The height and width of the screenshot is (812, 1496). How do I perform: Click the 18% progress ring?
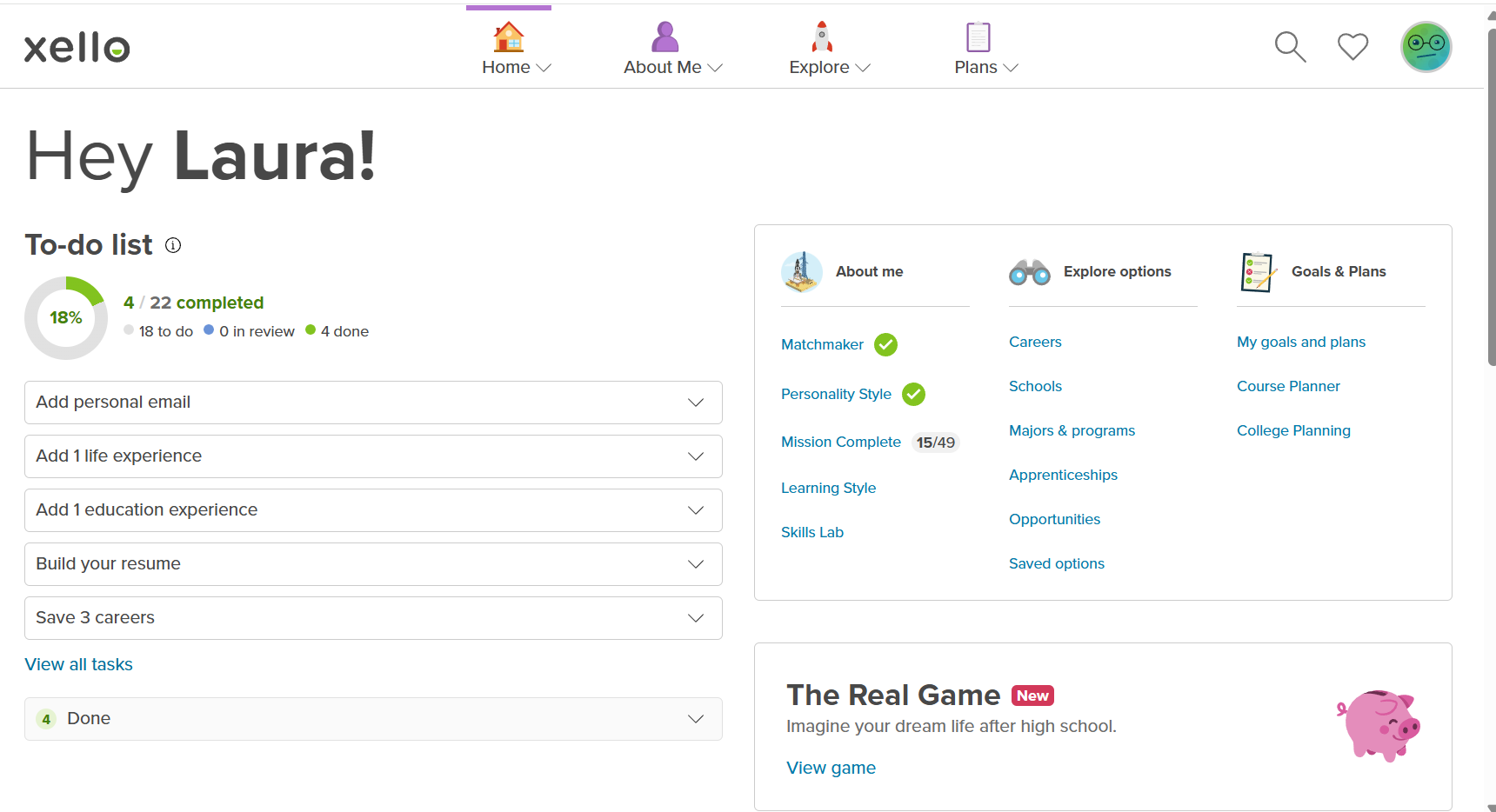[x=66, y=318]
